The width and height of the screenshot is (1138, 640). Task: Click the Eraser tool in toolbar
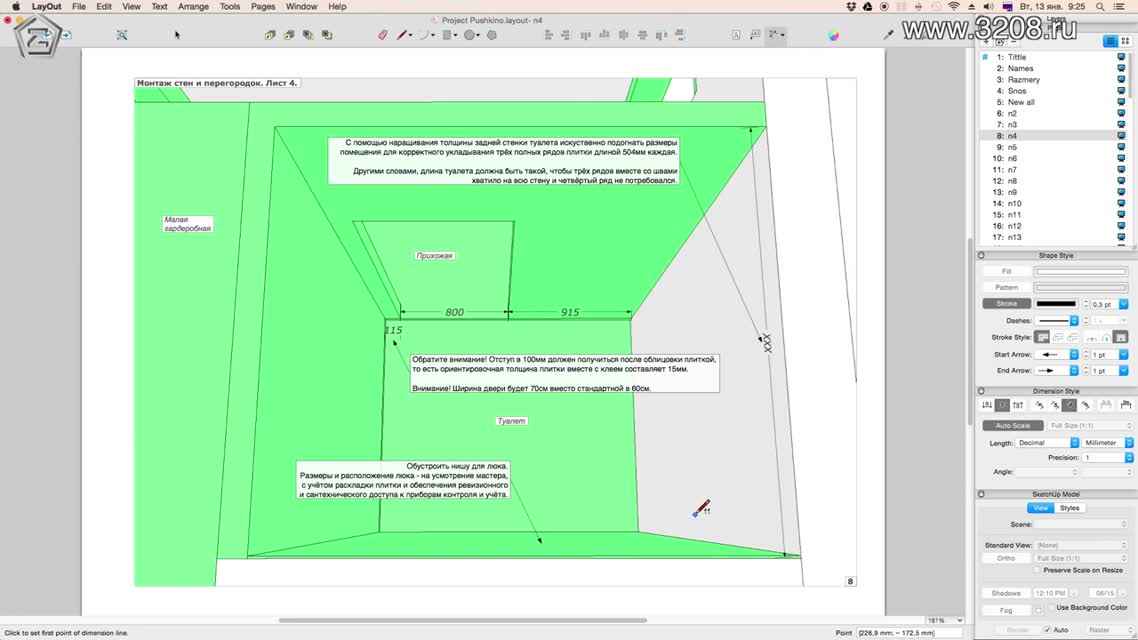(382, 35)
